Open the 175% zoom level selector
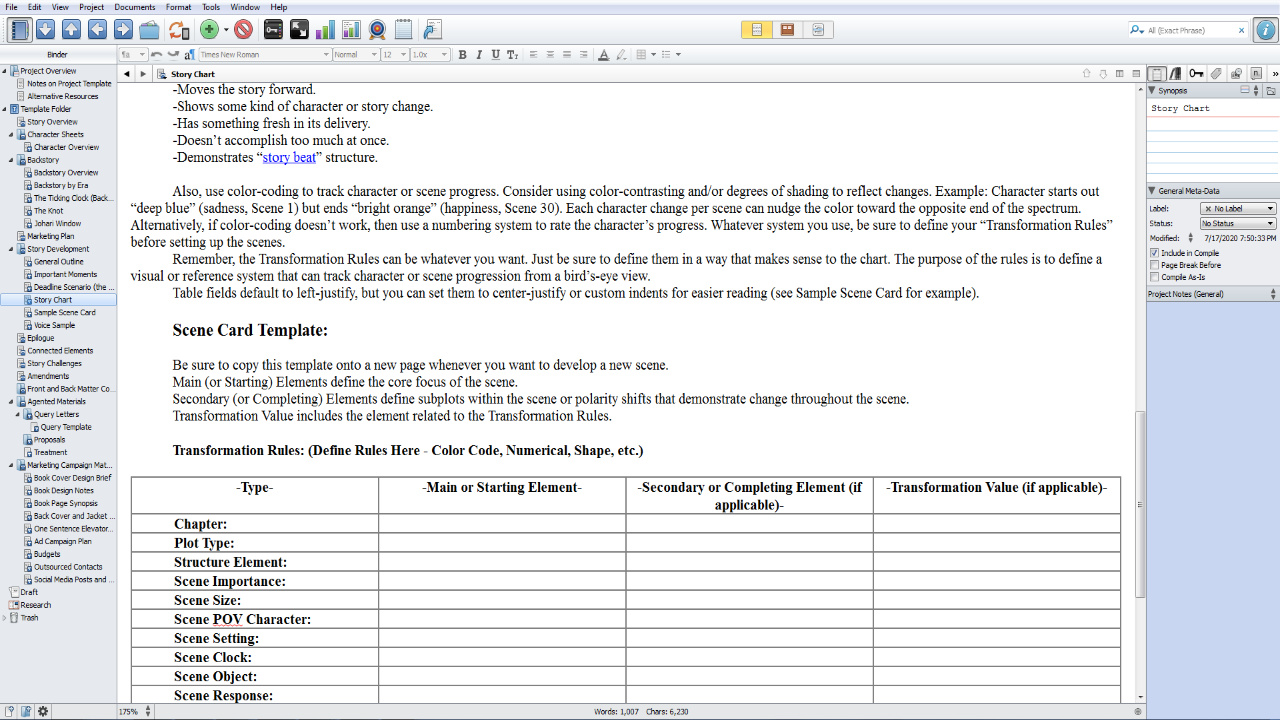This screenshot has height=720, width=1280. tap(136, 712)
